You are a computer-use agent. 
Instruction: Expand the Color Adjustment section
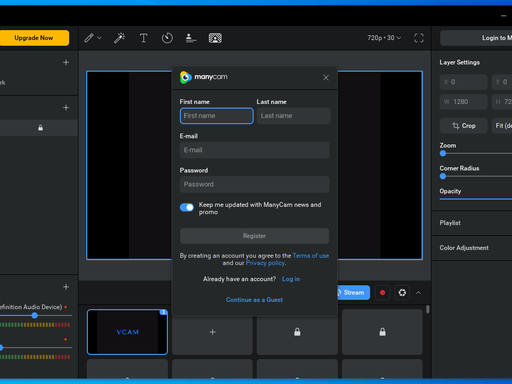click(472, 248)
